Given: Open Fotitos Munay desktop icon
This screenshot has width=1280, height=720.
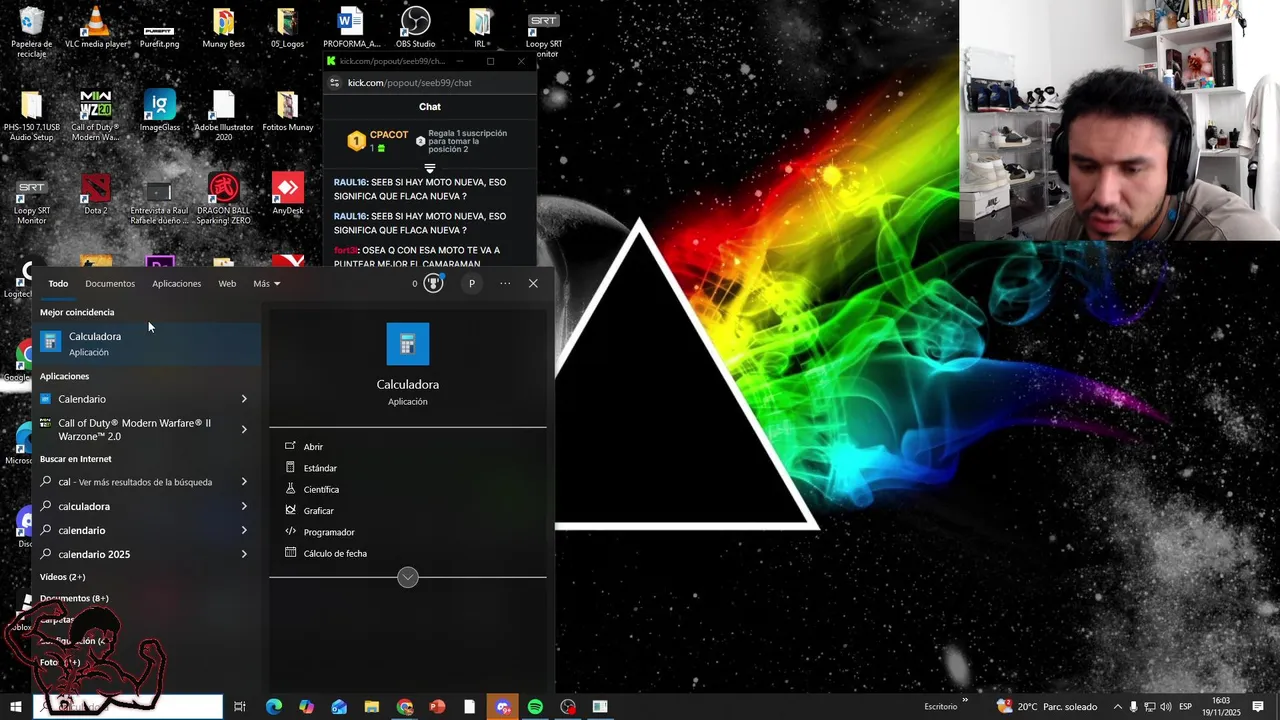Looking at the screenshot, I should 288,112.
